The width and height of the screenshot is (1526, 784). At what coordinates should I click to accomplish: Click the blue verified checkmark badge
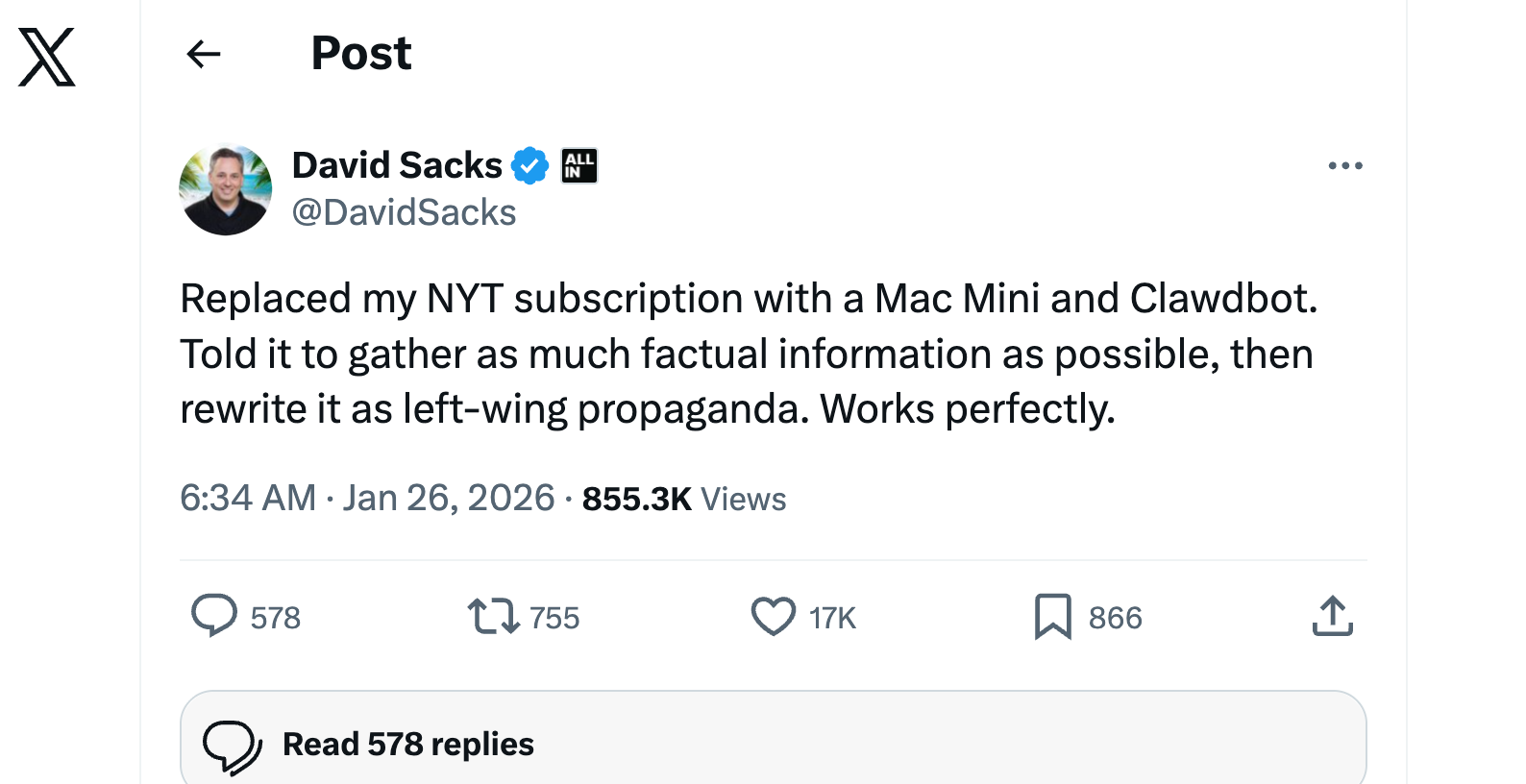pos(529,165)
